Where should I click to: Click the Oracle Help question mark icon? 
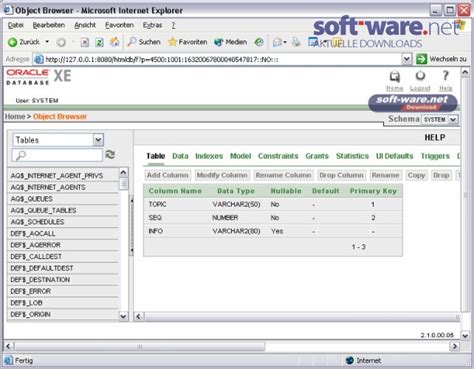(446, 76)
